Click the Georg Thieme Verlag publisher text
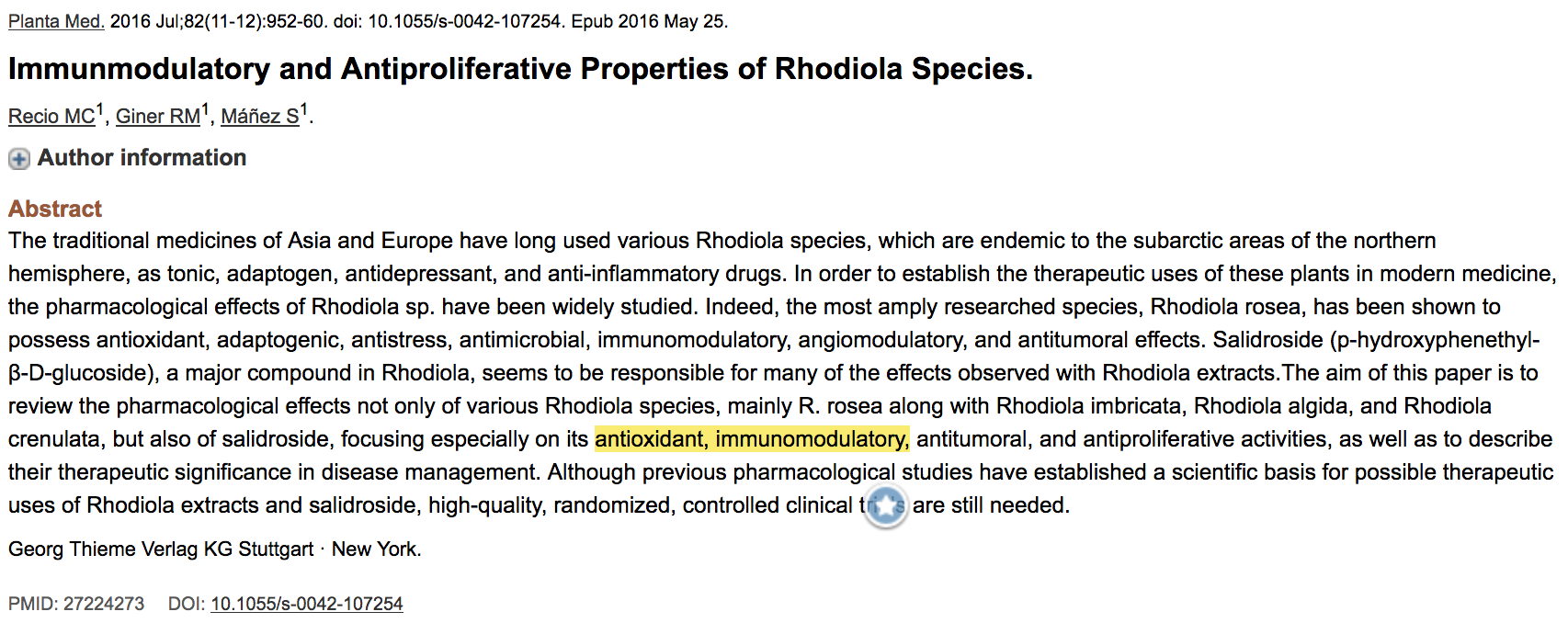Screen dimensions: 1568x623 (161, 549)
